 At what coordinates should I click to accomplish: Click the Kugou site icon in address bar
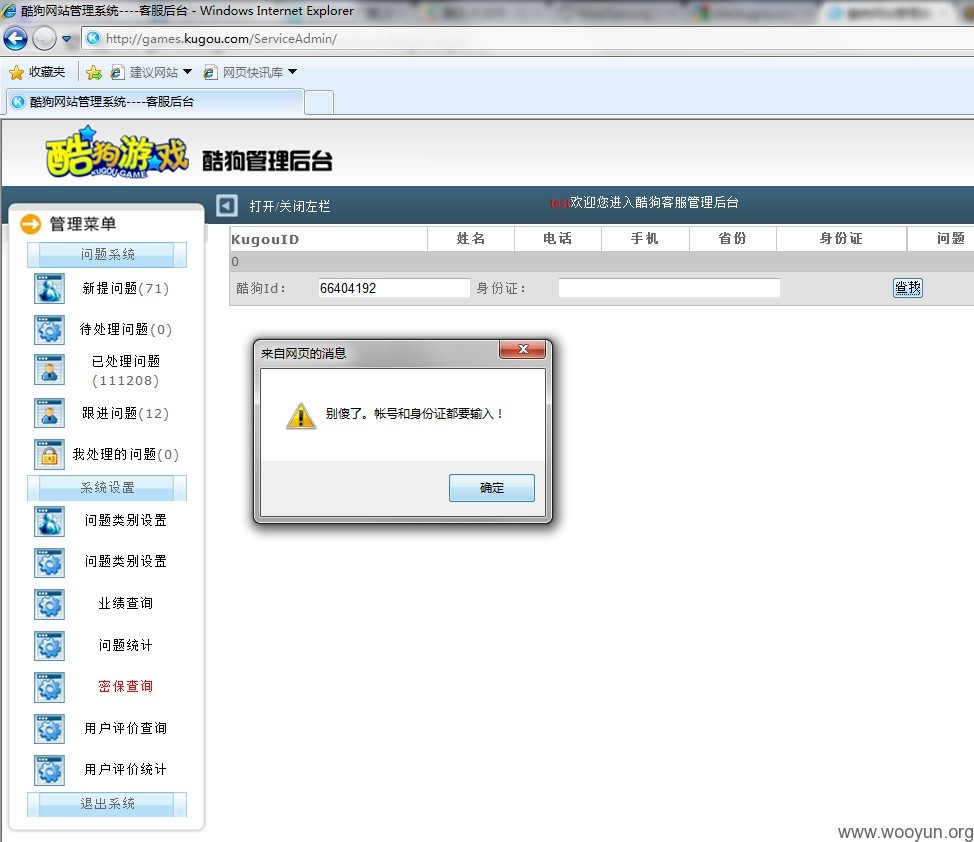point(93,39)
